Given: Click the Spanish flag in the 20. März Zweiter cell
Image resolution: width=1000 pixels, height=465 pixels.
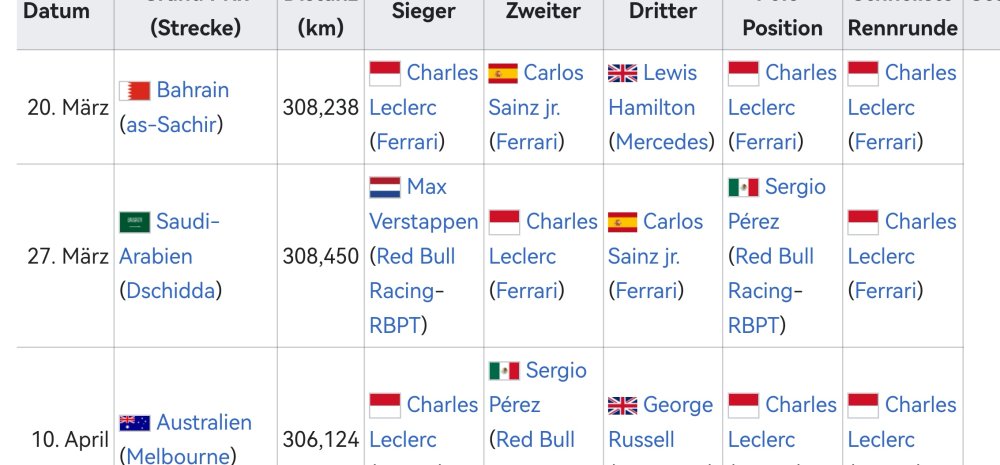Looking at the screenshot, I should pos(503,73).
